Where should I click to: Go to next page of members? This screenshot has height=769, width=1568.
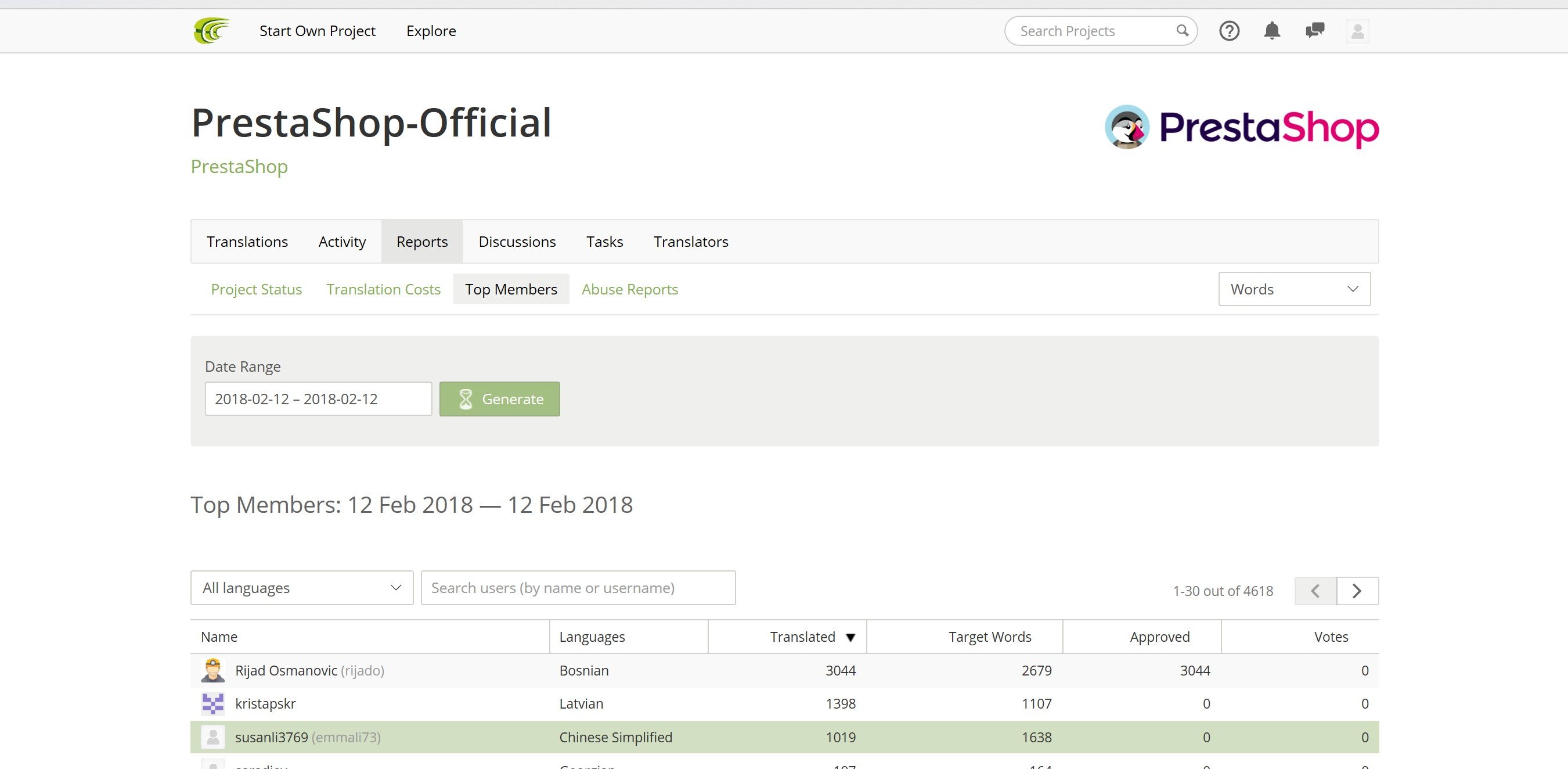click(x=1357, y=591)
